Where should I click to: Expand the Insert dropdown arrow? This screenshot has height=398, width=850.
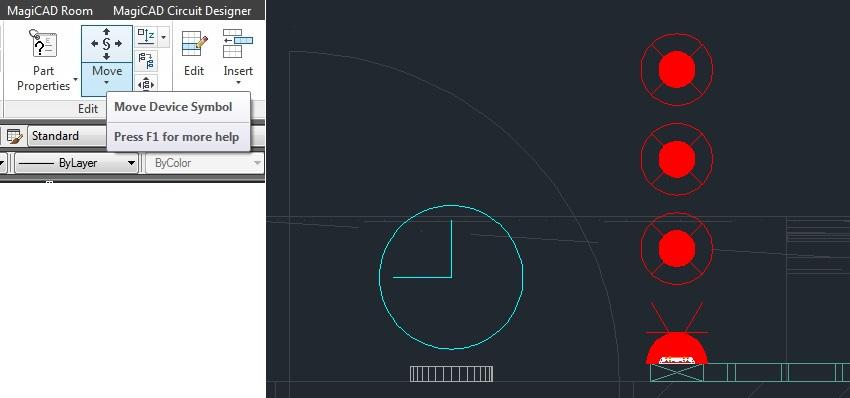238,83
